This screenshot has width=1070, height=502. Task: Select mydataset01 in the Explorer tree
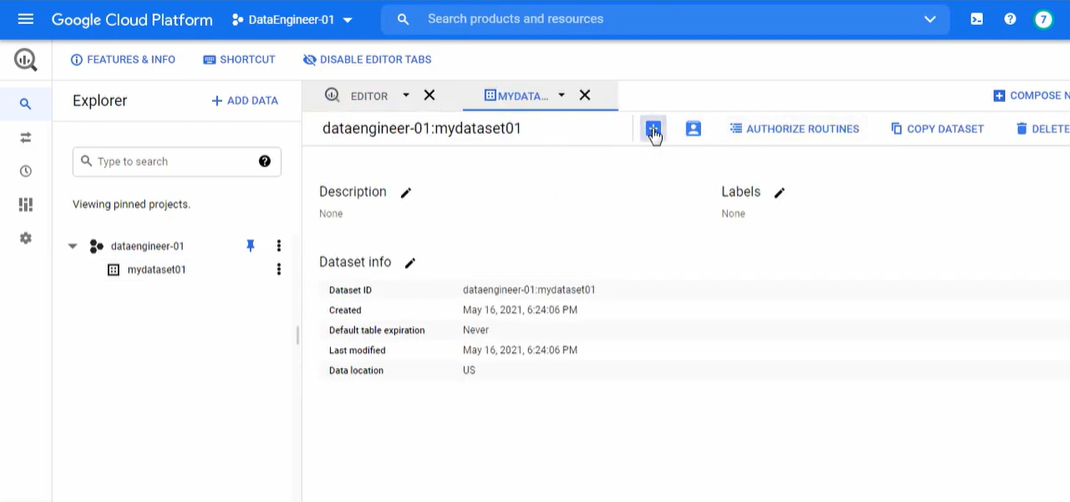(156, 270)
